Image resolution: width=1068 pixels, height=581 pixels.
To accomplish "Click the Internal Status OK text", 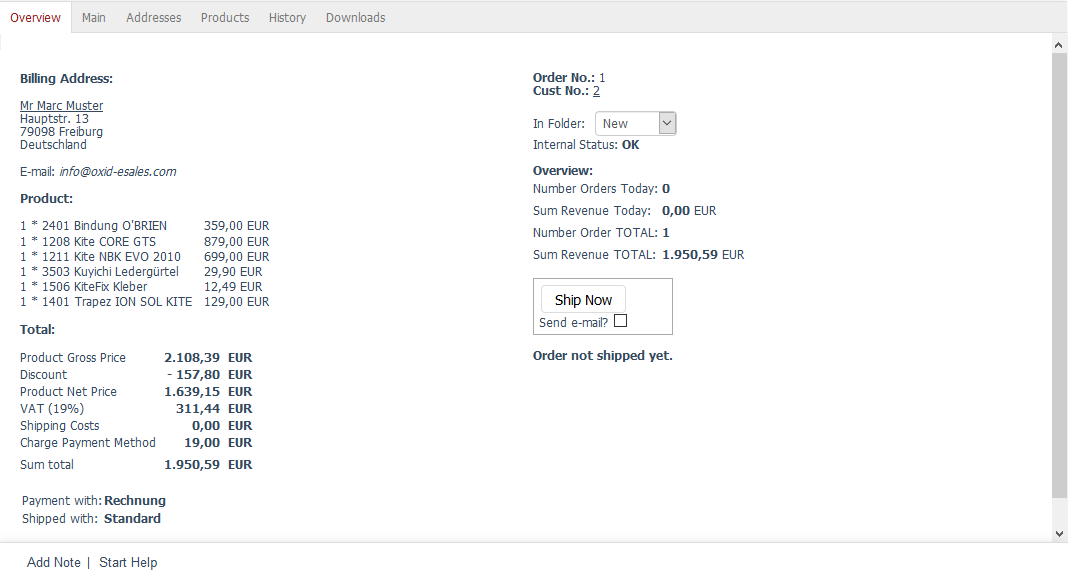I will point(586,144).
